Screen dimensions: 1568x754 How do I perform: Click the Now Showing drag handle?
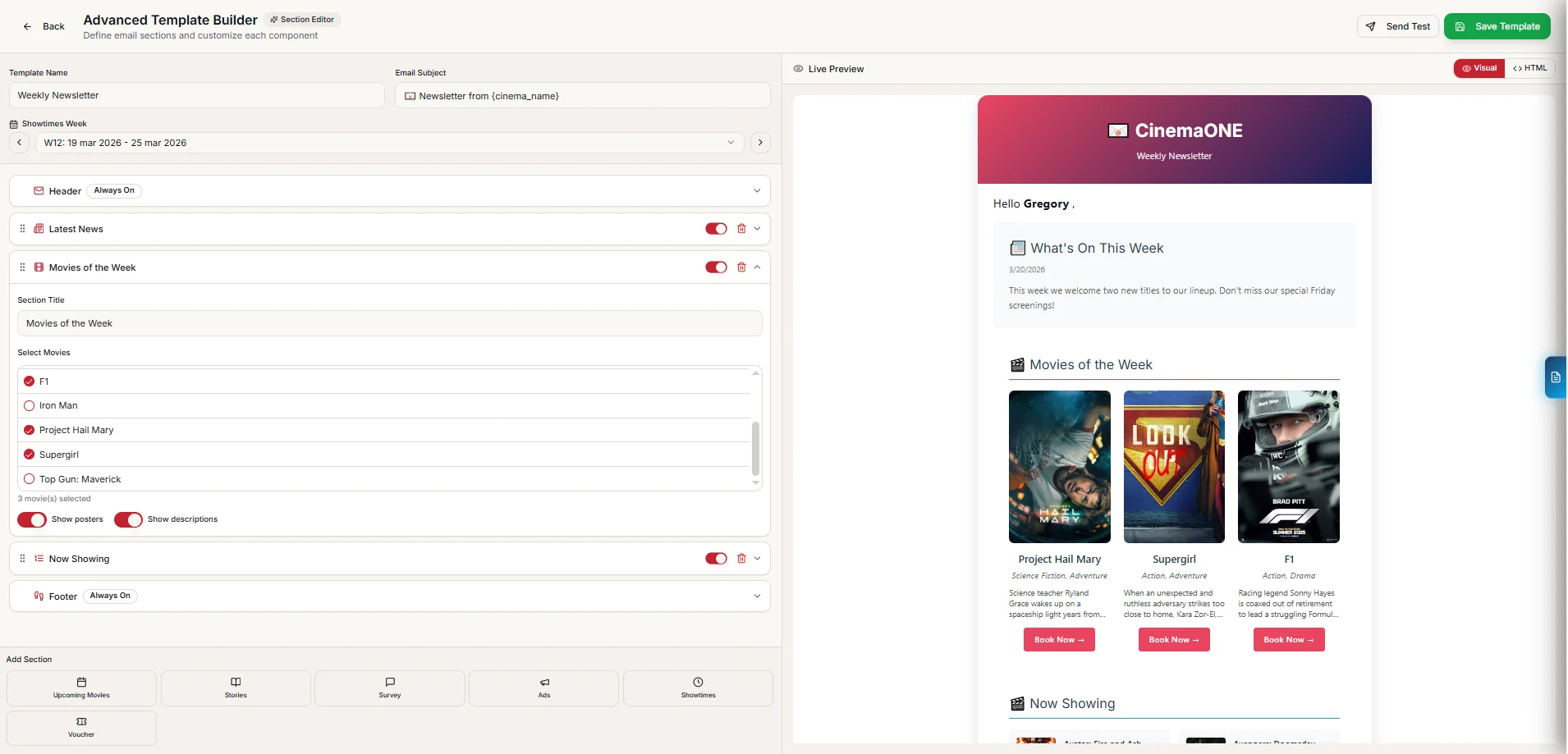coord(22,559)
